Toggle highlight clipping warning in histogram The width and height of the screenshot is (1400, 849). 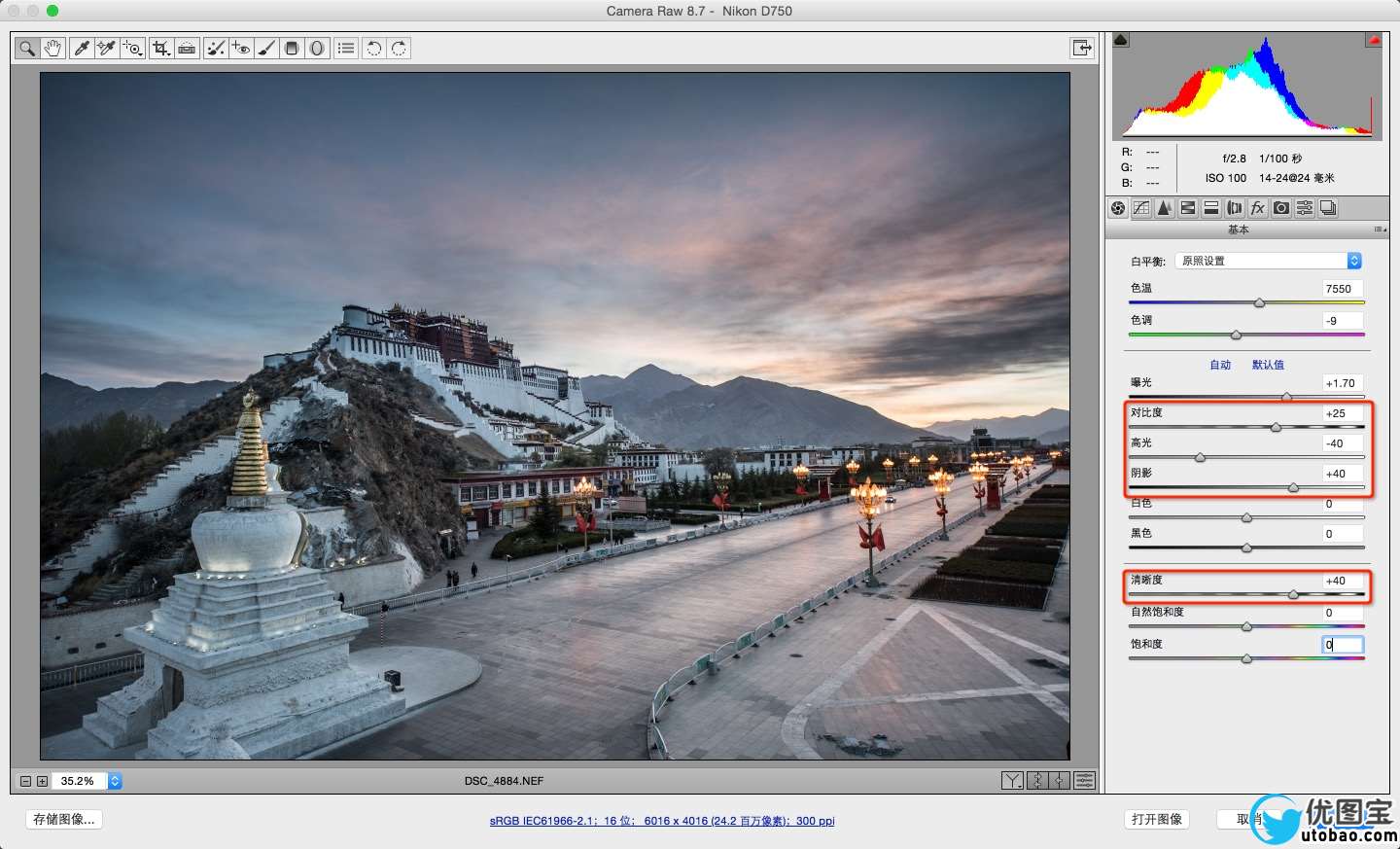1374,40
